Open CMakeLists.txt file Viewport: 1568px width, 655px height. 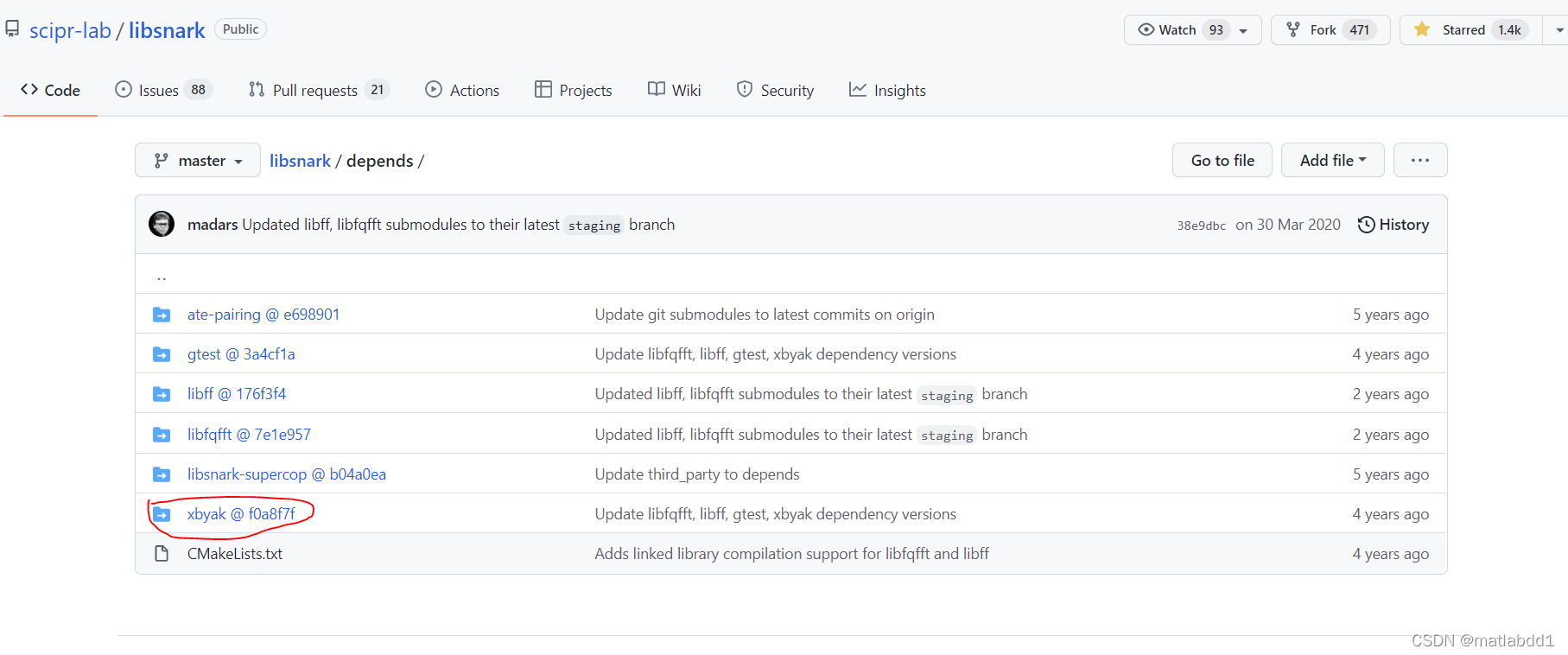tap(235, 554)
